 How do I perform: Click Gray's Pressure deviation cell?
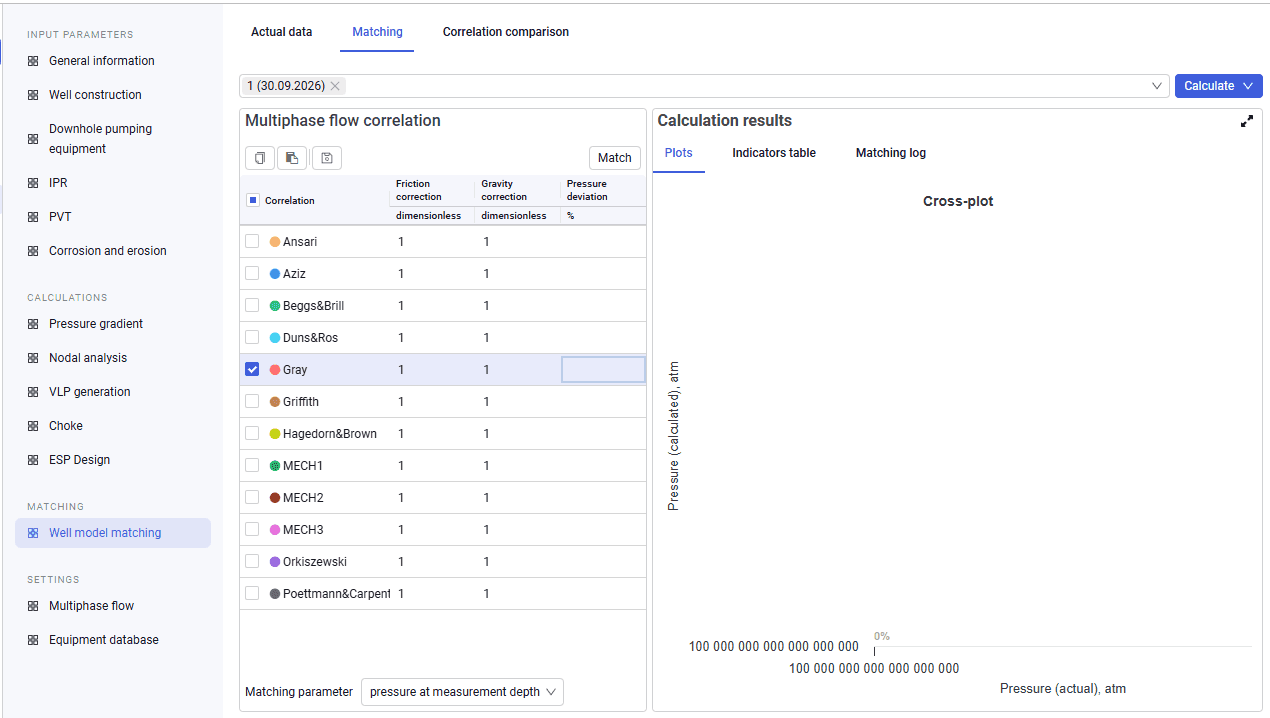coord(603,369)
